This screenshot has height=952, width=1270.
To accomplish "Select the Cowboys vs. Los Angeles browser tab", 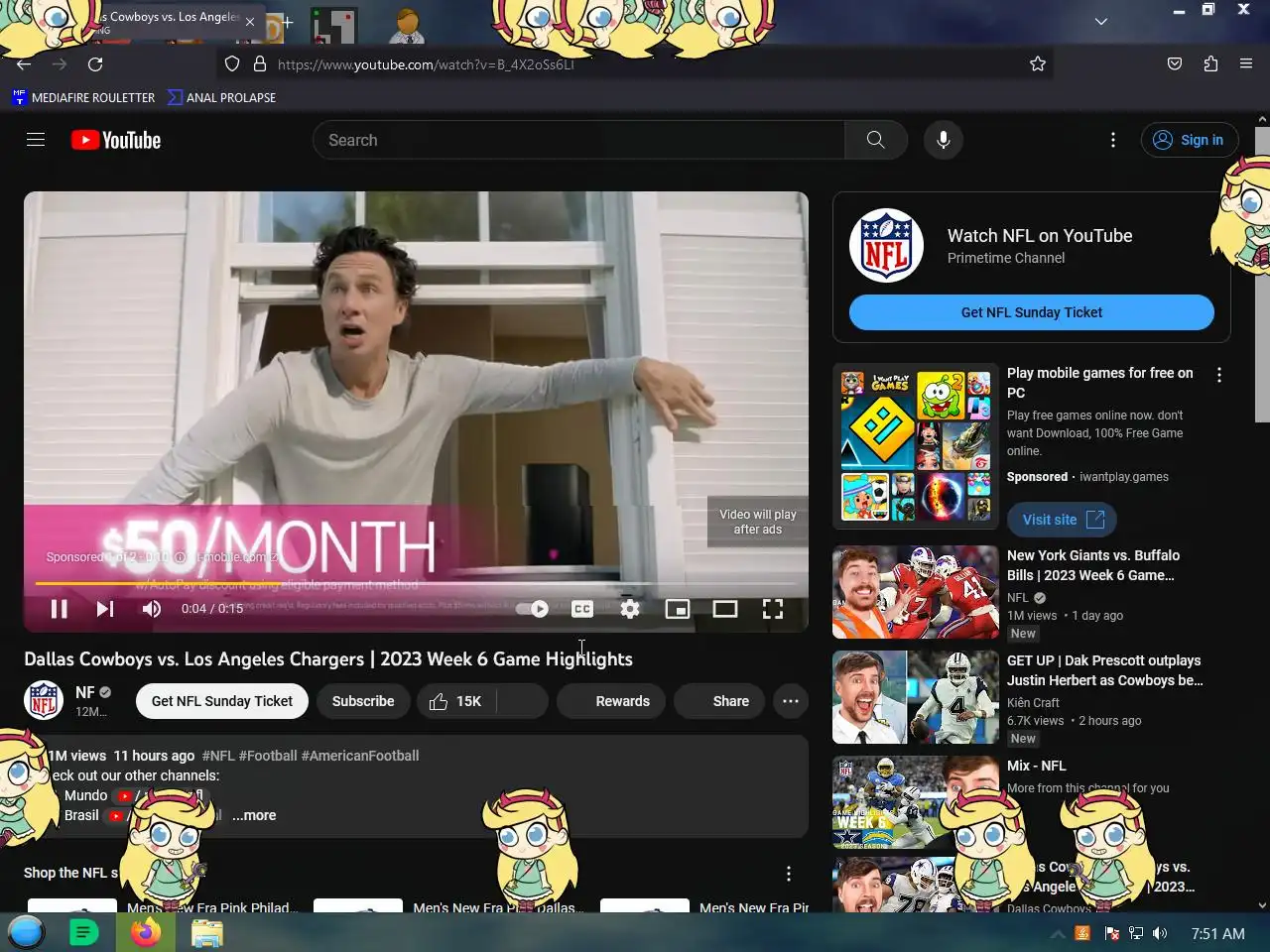I will (x=169, y=22).
